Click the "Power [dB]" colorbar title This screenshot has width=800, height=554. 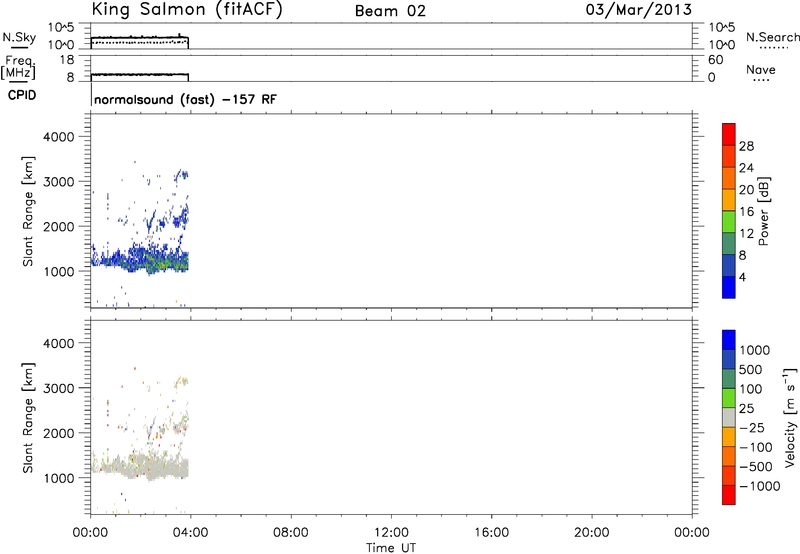tap(763, 211)
